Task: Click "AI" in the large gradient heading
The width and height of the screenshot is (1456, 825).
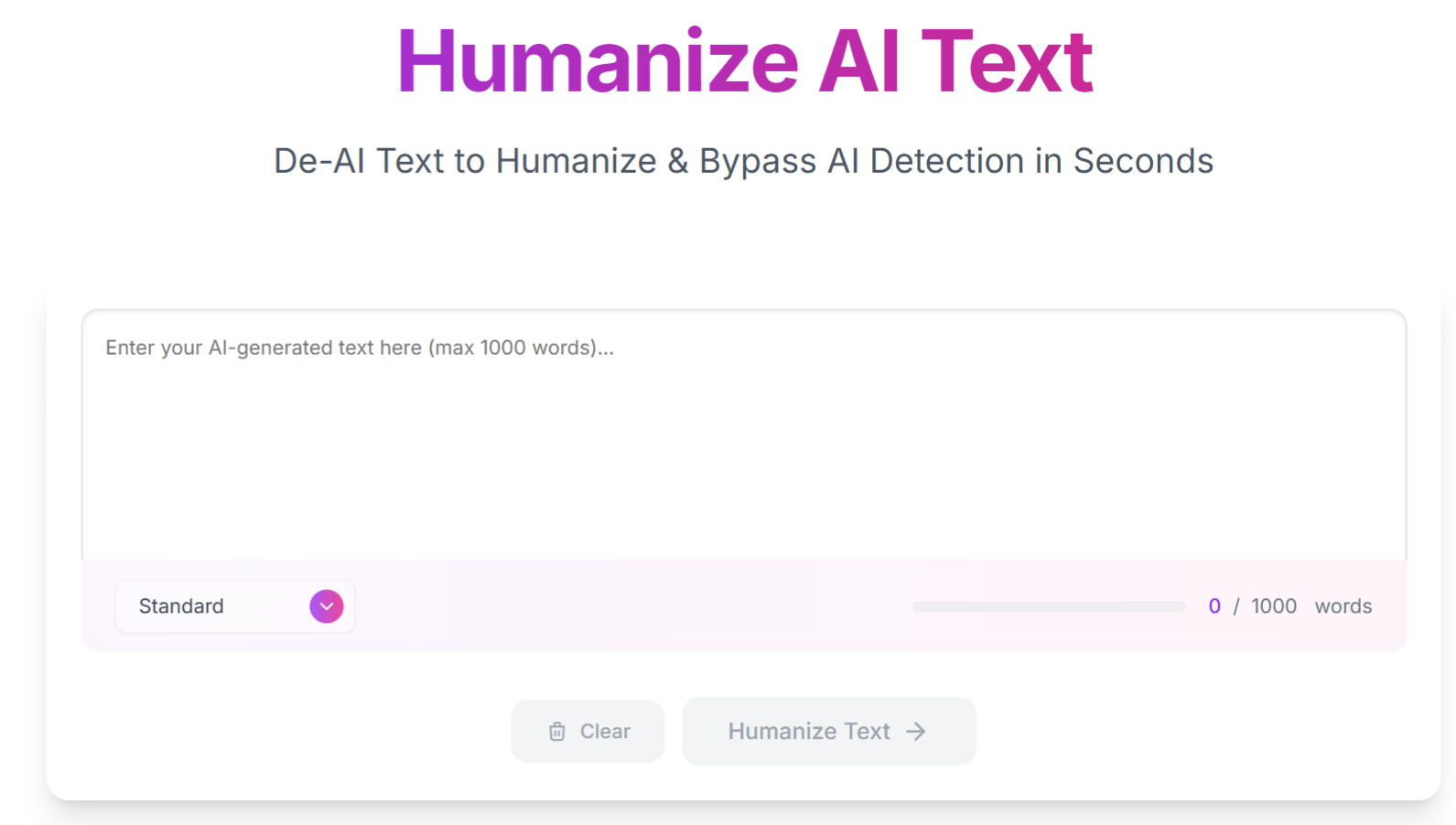Action: [859, 62]
